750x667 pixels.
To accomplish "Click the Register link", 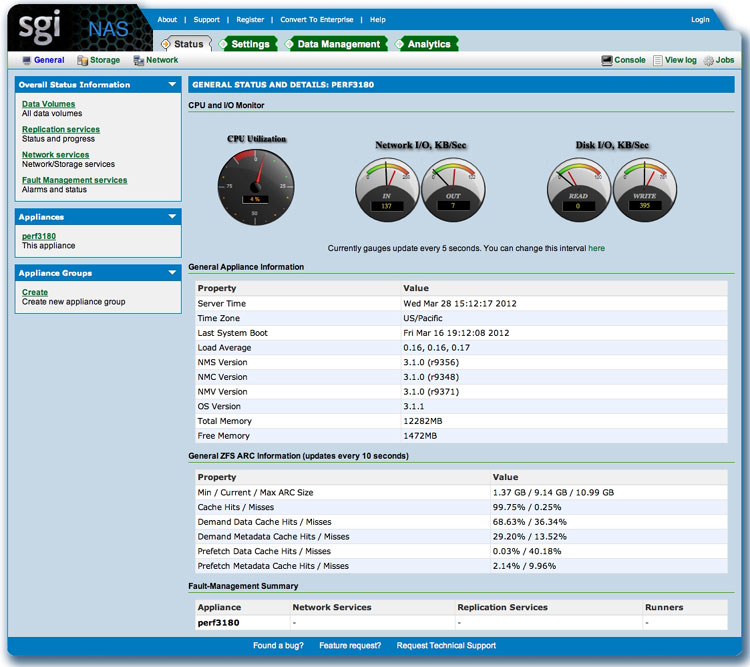I will pos(250,20).
